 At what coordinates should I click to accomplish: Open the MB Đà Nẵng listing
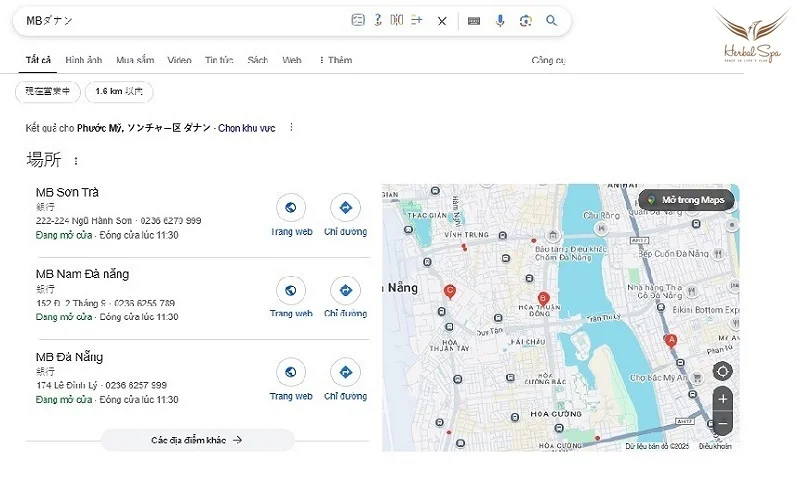(x=69, y=357)
